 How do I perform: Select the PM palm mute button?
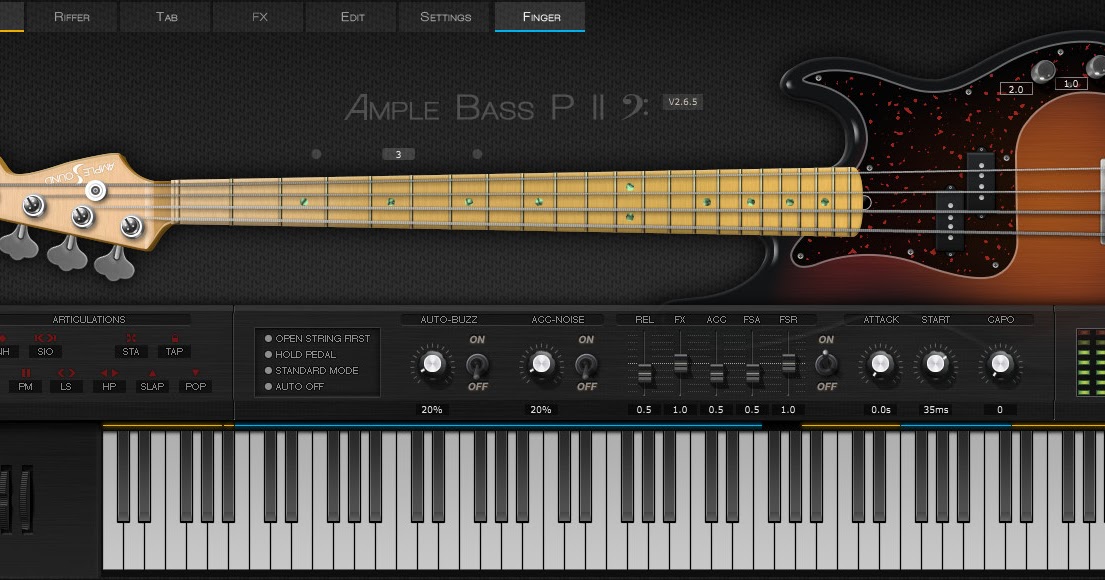tap(25, 386)
